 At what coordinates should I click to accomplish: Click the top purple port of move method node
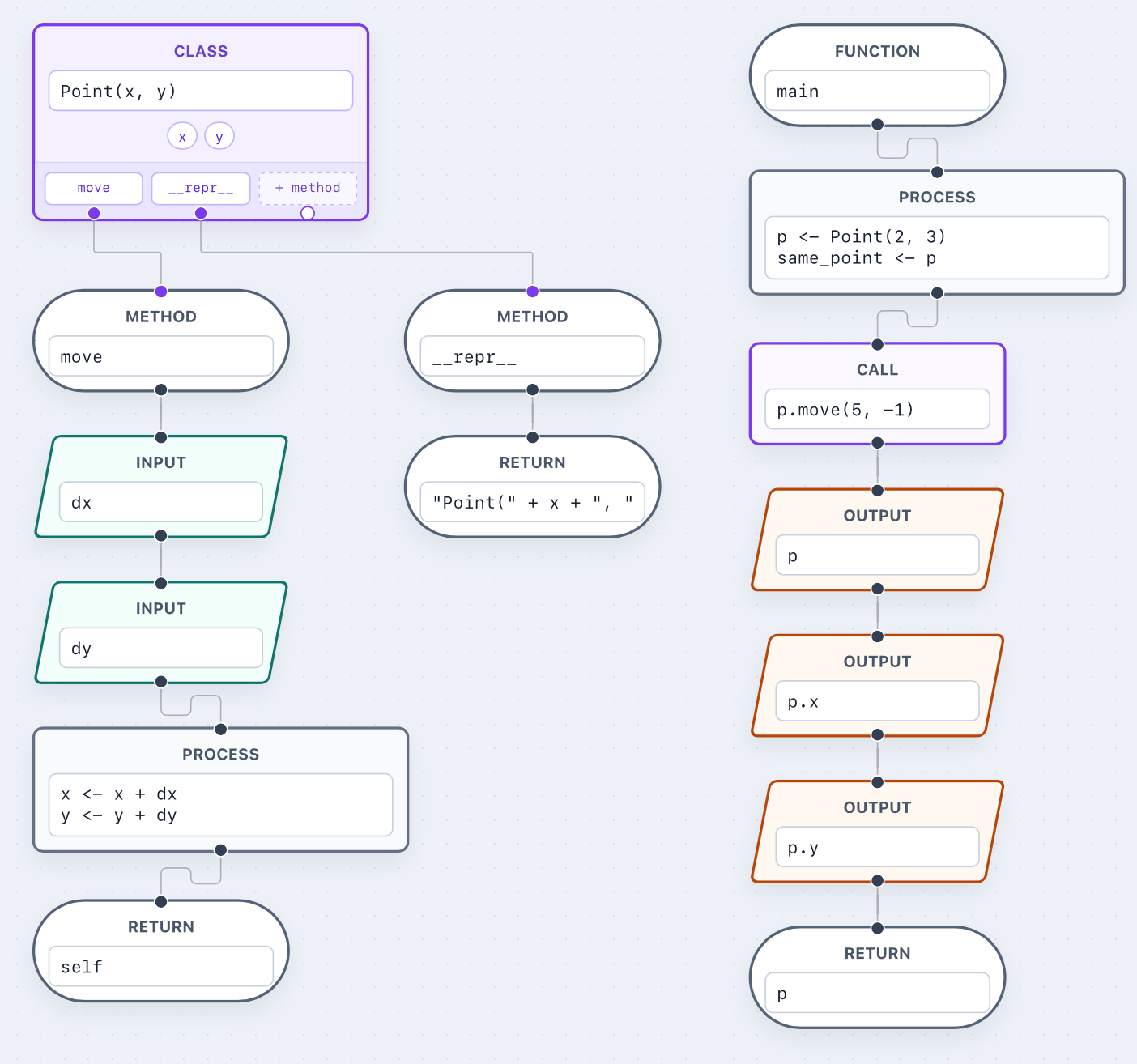coord(161,292)
